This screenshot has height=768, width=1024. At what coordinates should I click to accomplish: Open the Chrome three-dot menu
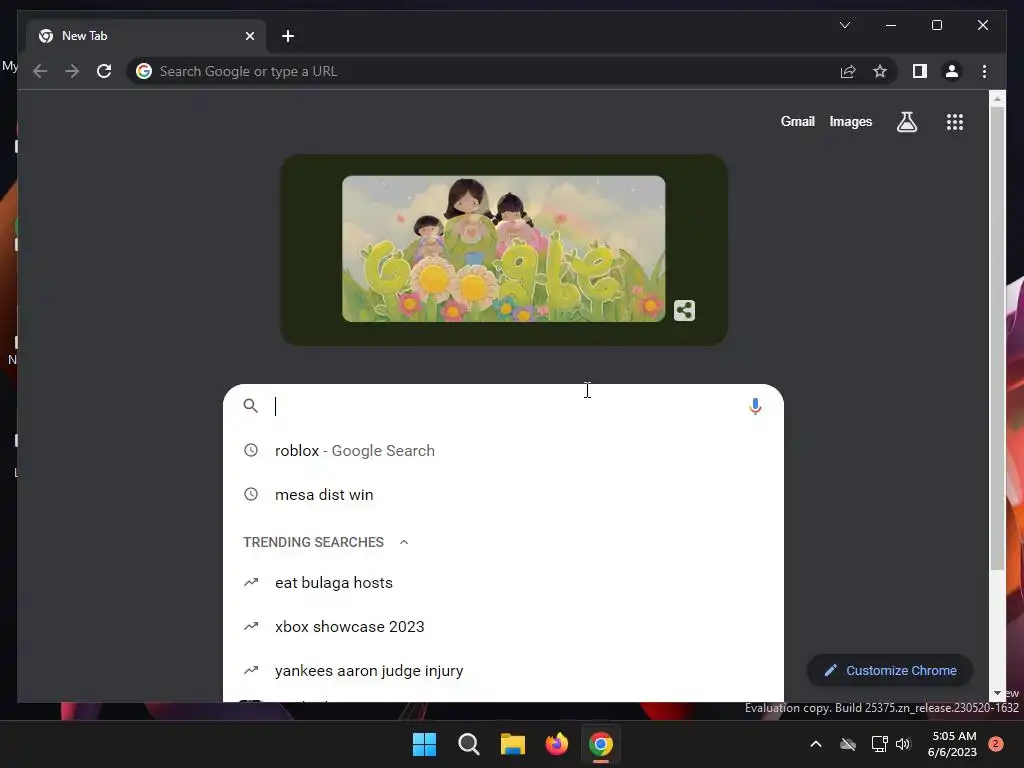tap(984, 71)
